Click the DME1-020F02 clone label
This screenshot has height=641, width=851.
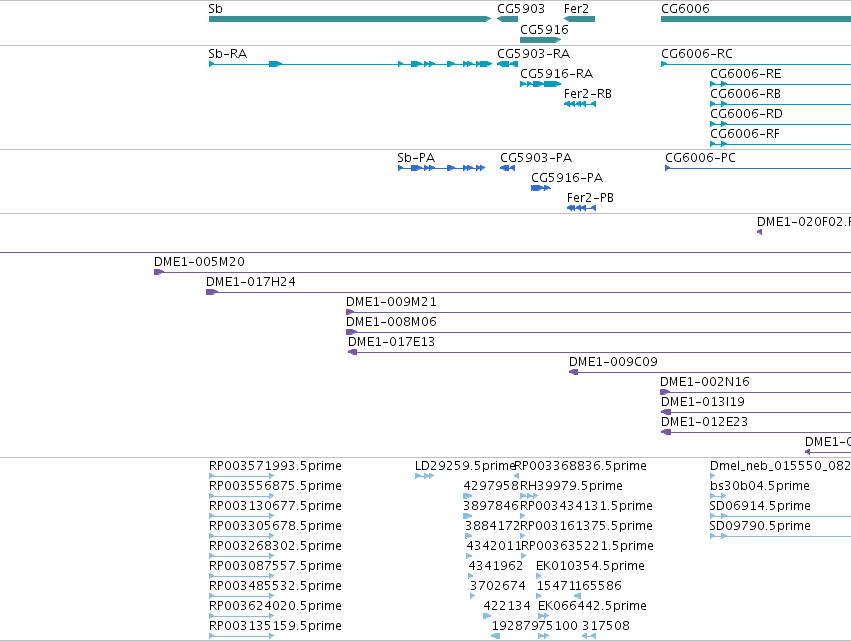[804, 222]
